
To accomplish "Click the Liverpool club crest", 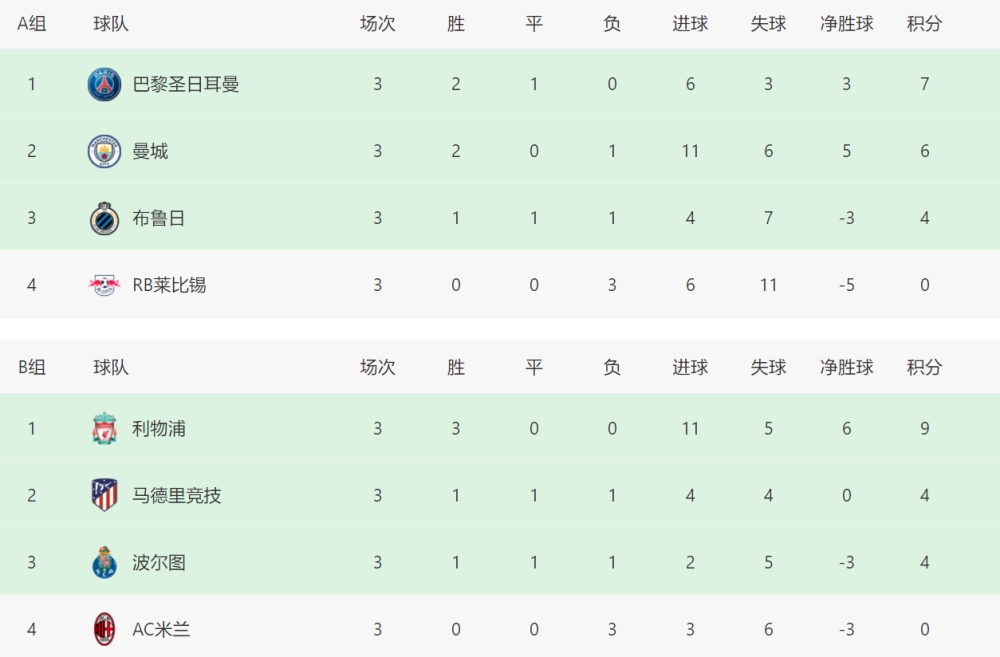I will tap(104, 429).
